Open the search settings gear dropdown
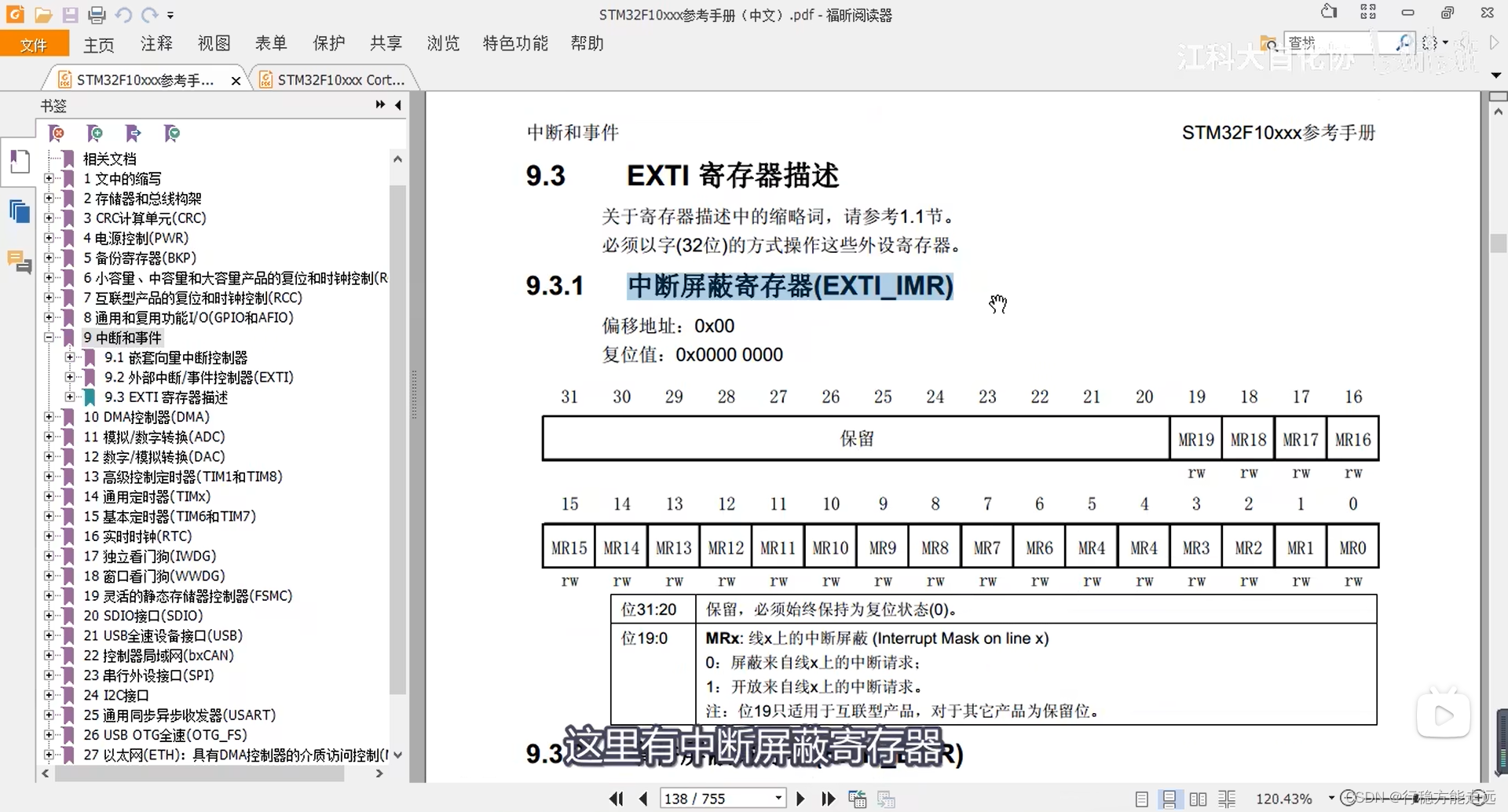 pyautogui.click(x=1435, y=42)
